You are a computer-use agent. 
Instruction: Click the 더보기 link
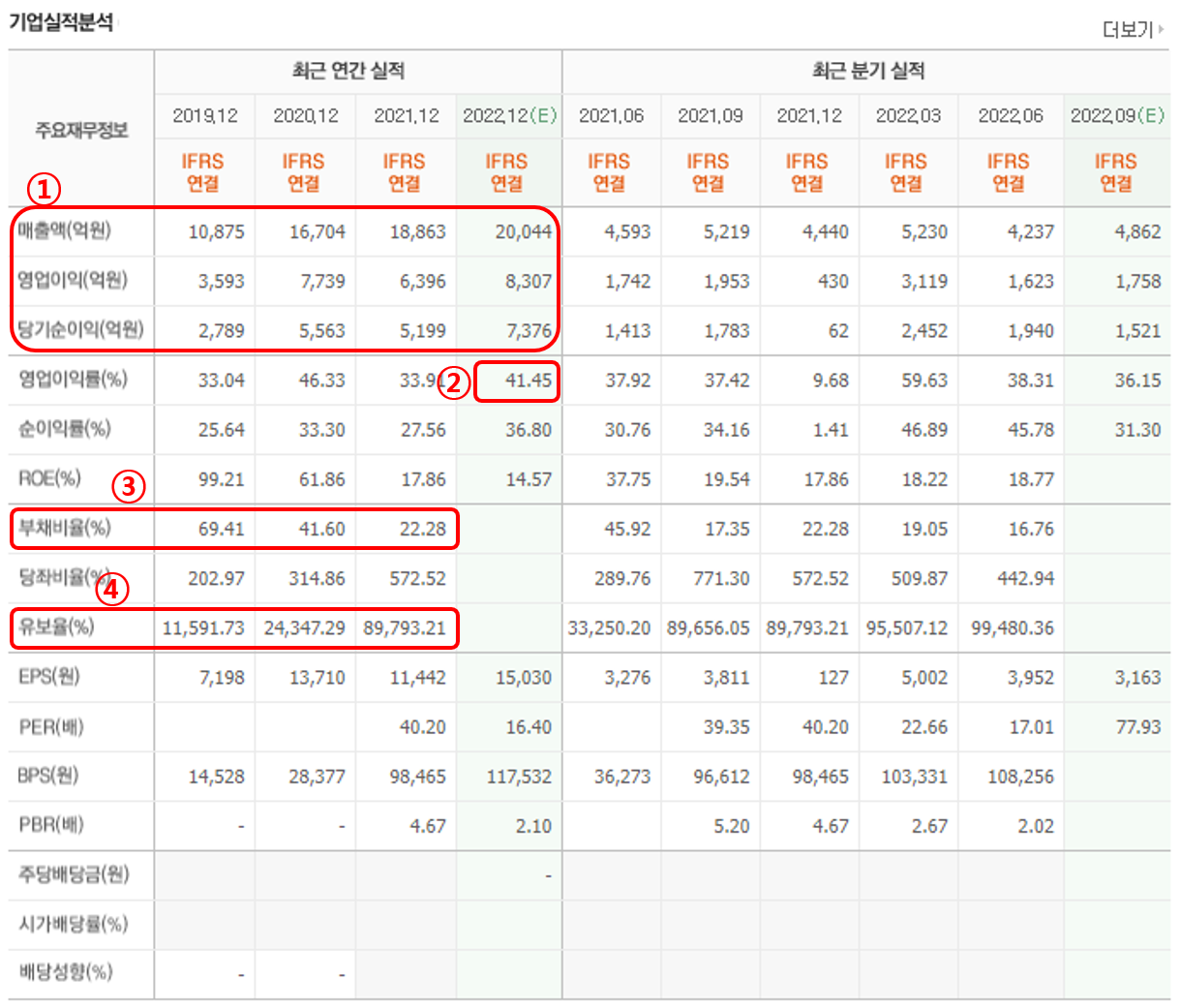[x=1138, y=30]
